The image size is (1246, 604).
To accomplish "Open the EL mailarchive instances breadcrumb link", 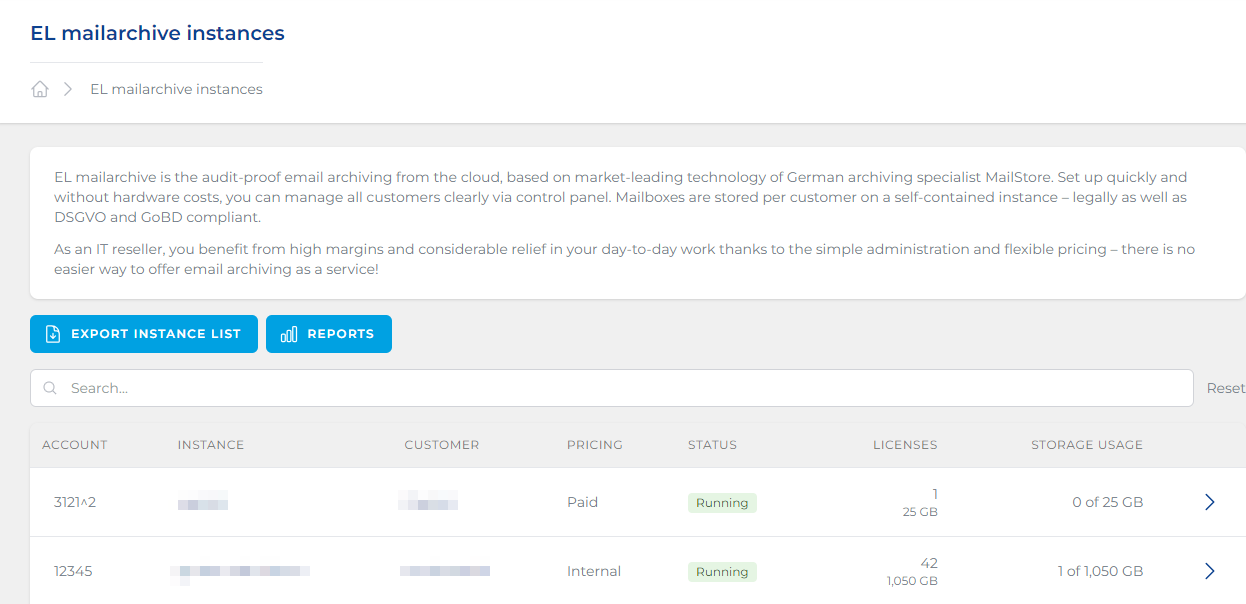I will click(176, 89).
